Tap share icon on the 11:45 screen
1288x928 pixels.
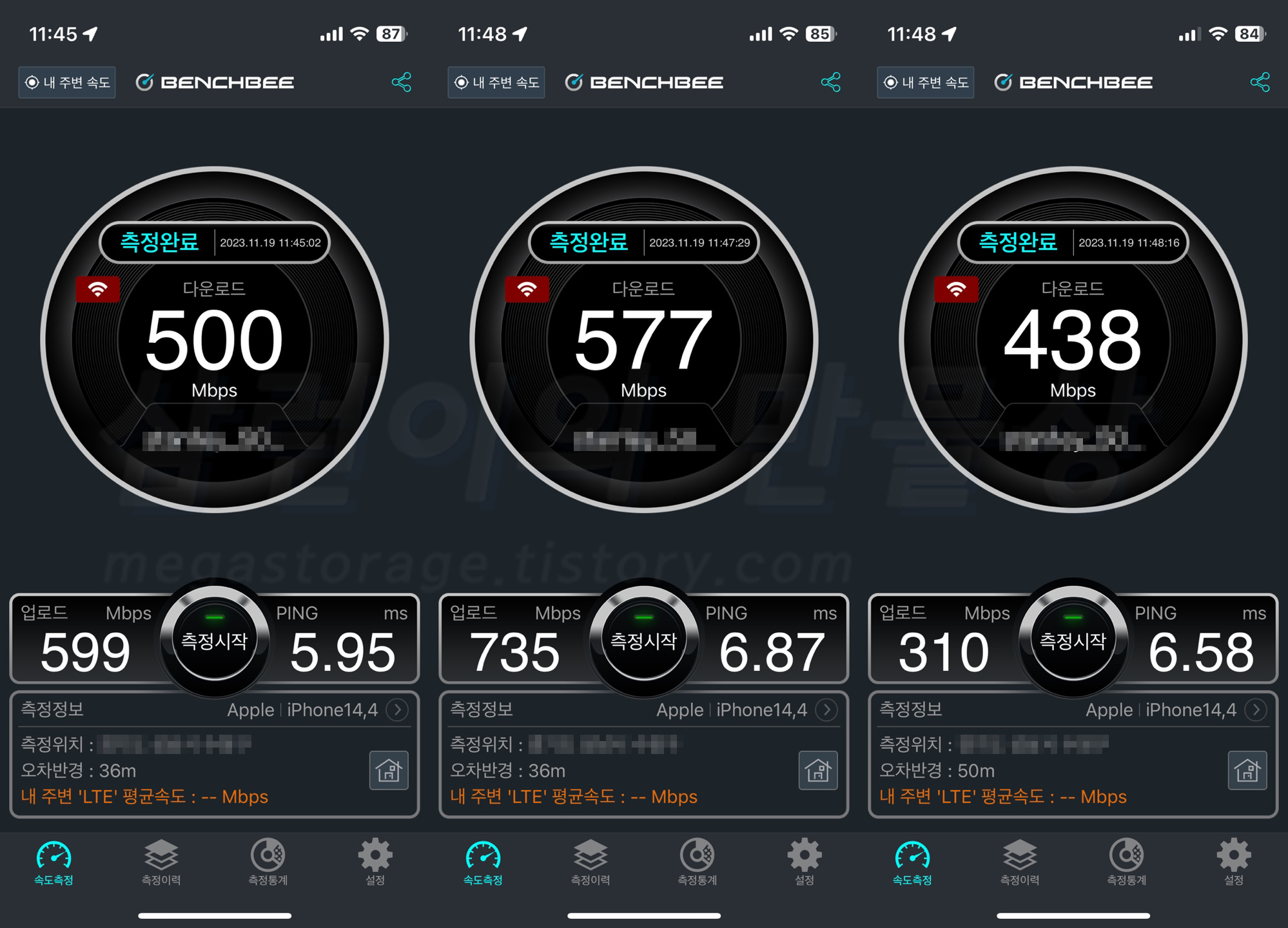tap(401, 82)
